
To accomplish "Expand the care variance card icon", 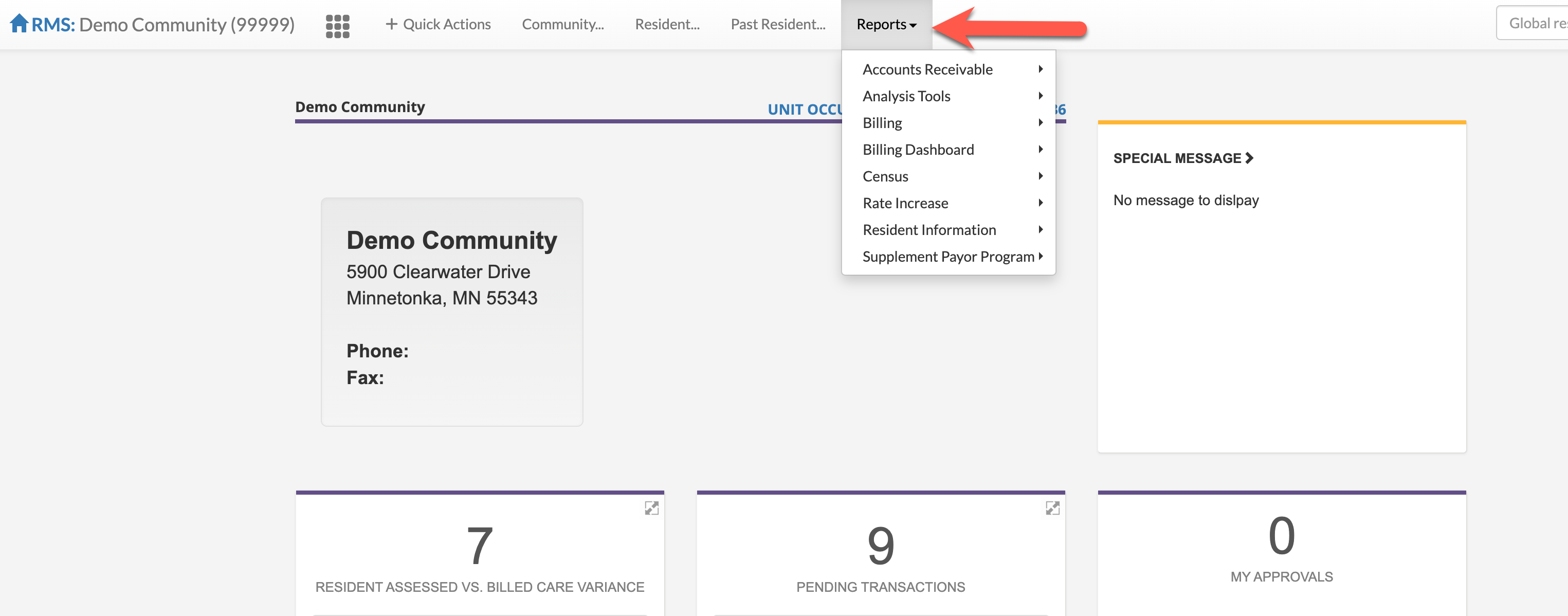I will (x=651, y=508).
